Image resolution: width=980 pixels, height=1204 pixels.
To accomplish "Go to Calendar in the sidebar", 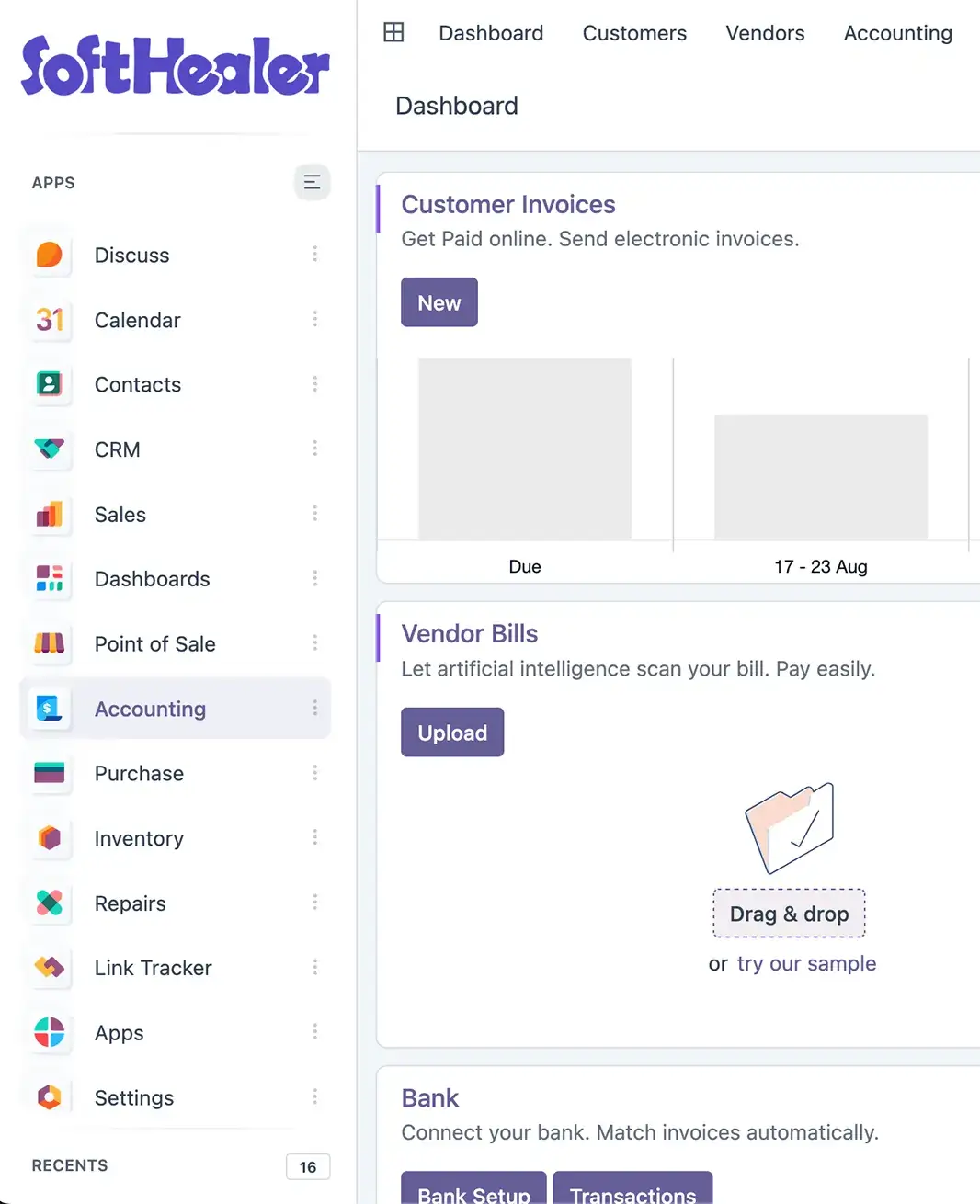I will [x=138, y=320].
